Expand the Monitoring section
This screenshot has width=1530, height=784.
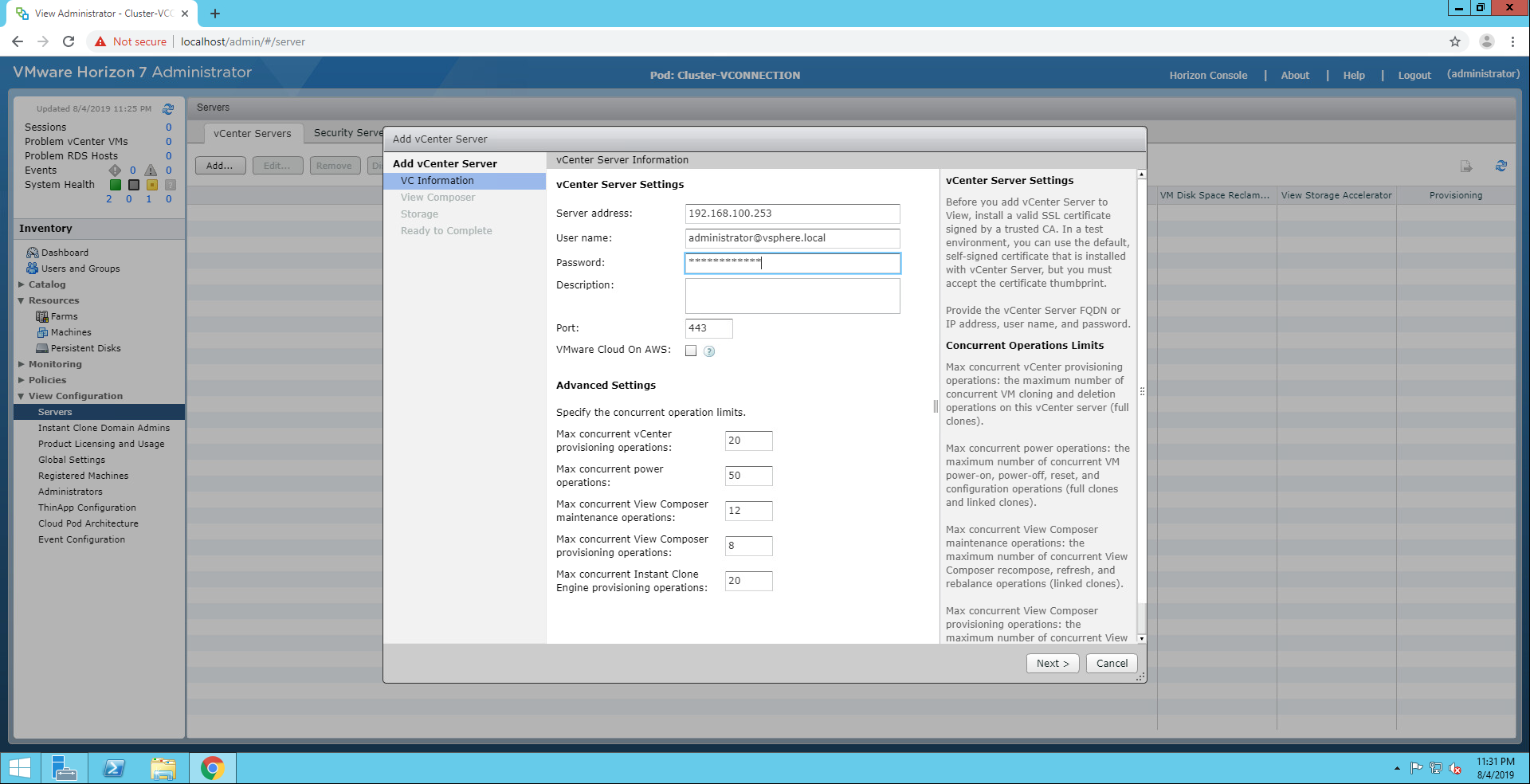[x=22, y=364]
